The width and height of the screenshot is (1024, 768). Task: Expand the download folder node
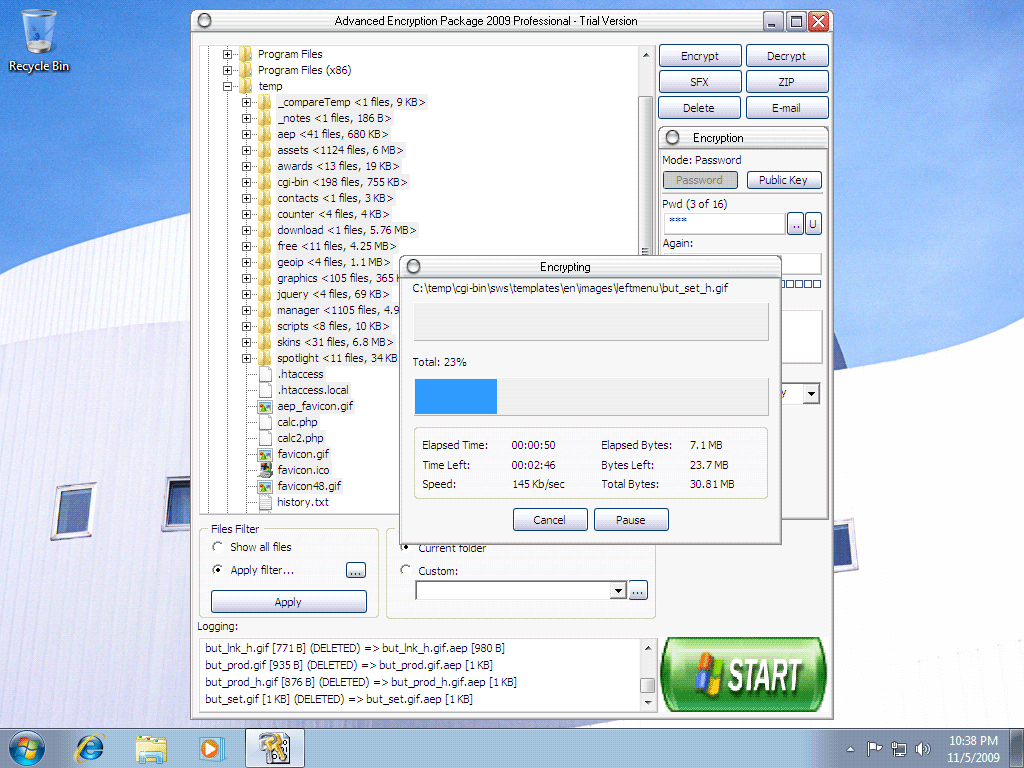coord(246,231)
